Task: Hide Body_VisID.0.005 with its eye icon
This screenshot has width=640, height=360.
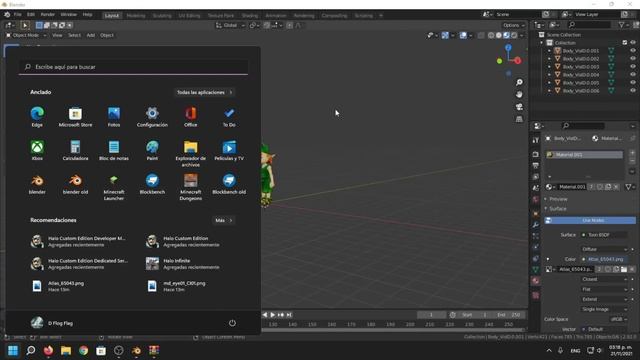Action: (x=633, y=82)
